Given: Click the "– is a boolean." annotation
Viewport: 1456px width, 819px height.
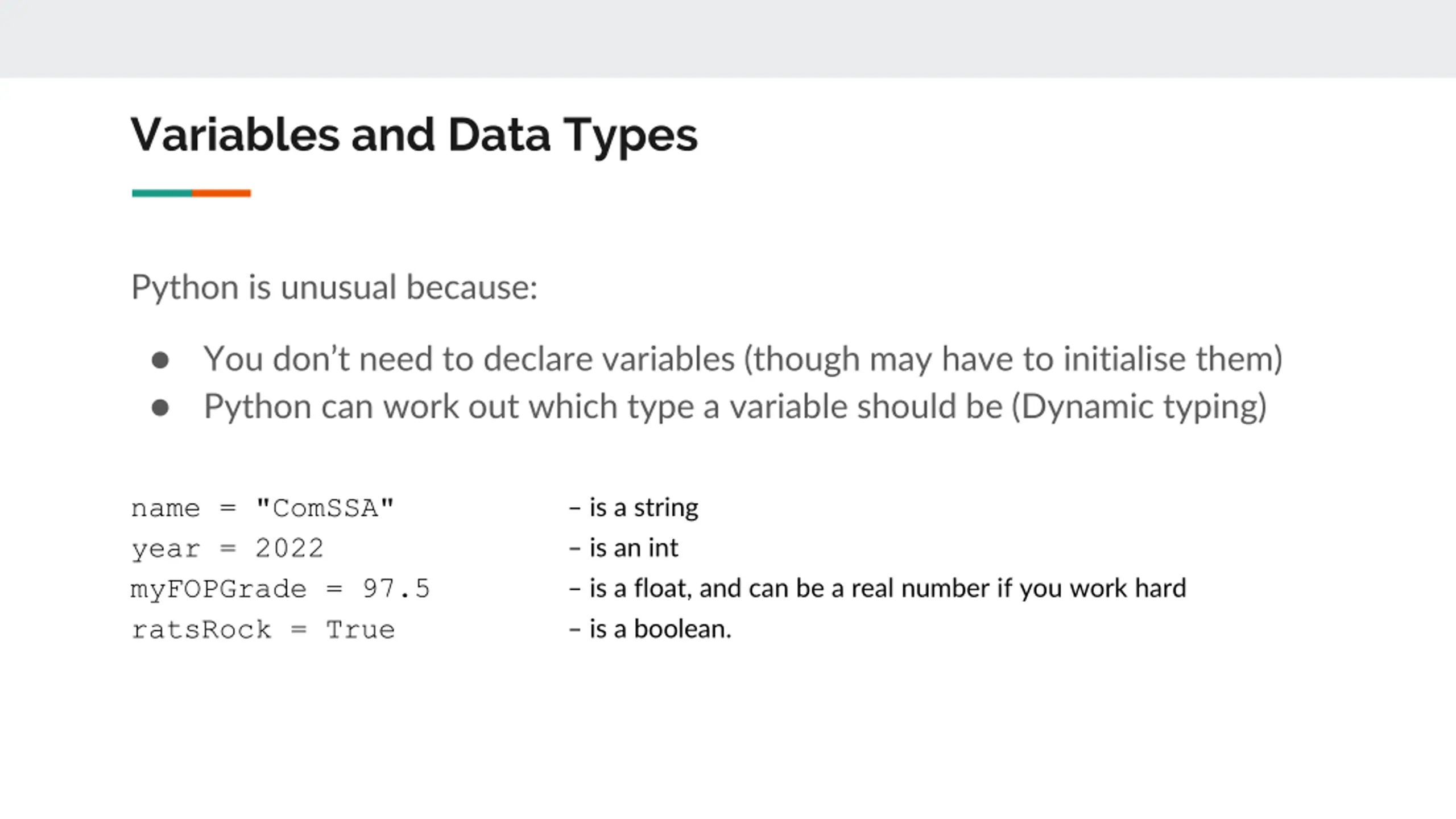Looking at the screenshot, I should click(650, 630).
